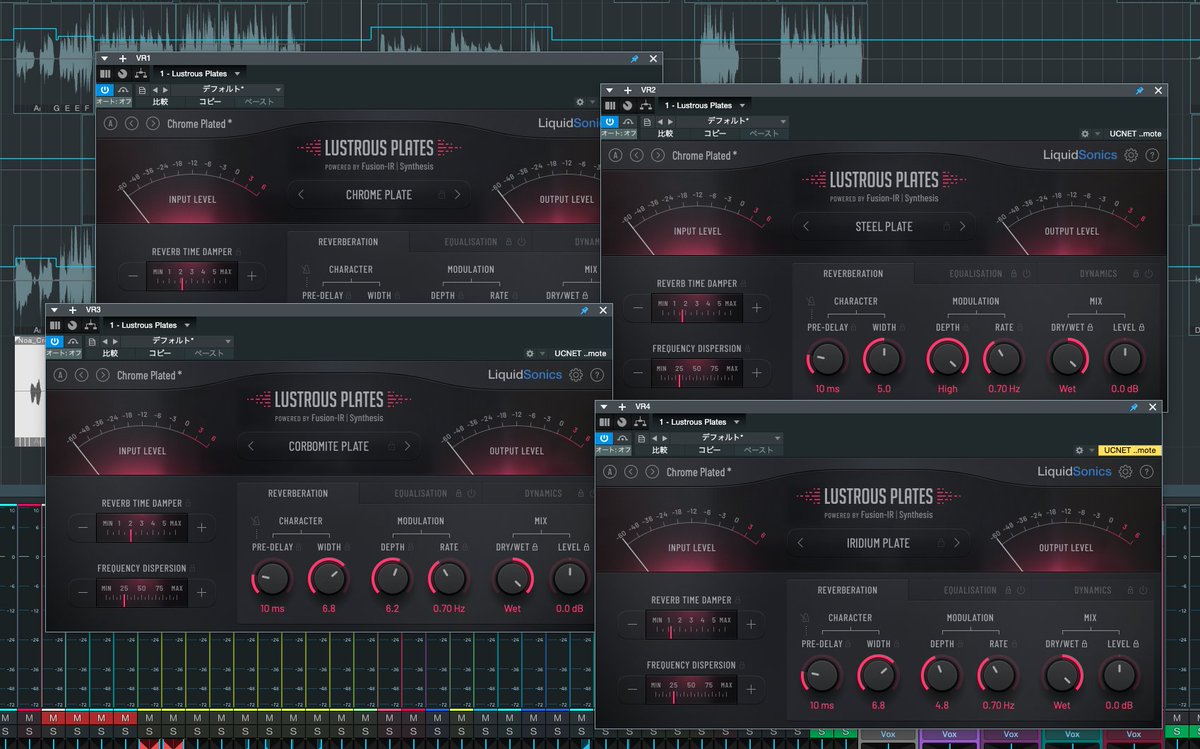Click コピー copy button in VR3
This screenshot has width=1200, height=749.
(160, 353)
